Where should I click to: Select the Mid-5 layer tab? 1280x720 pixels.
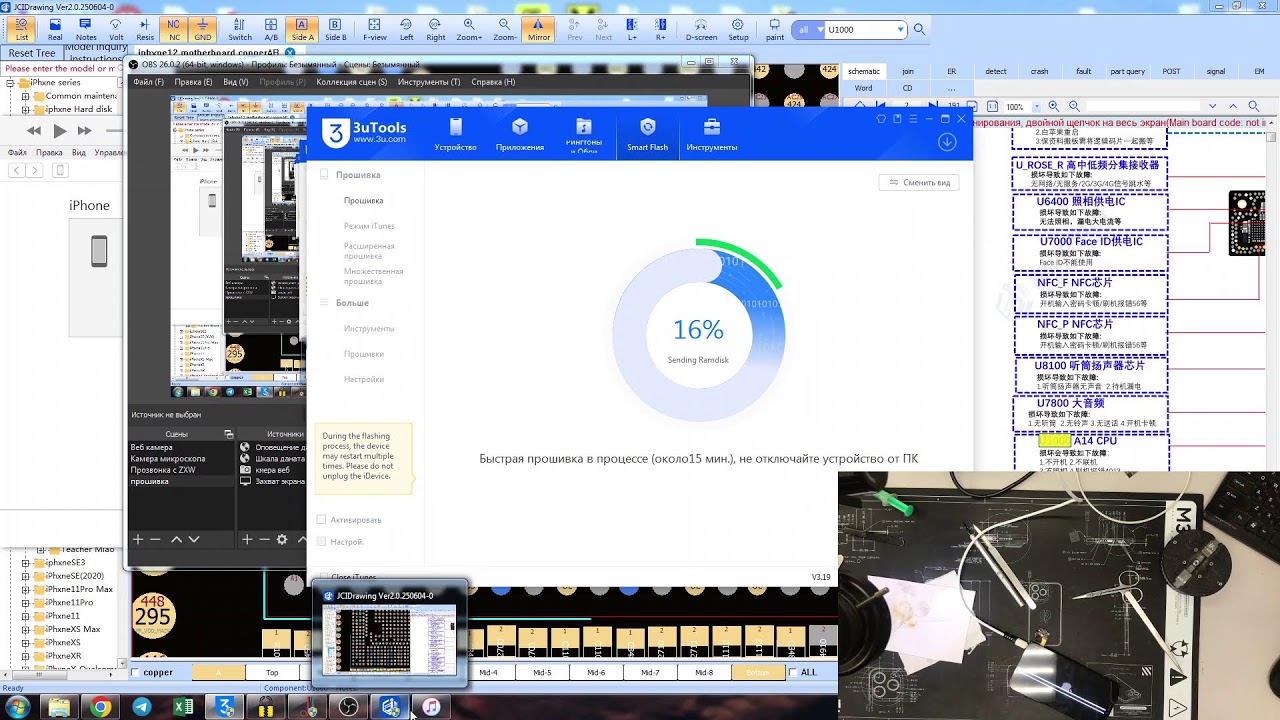tap(542, 673)
